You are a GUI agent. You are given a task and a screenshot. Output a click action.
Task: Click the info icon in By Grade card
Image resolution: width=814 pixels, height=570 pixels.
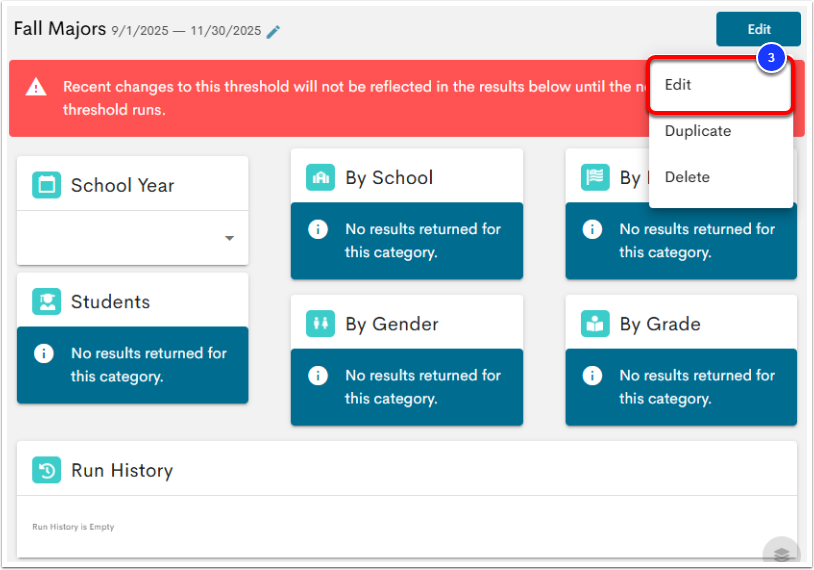point(592,375)
